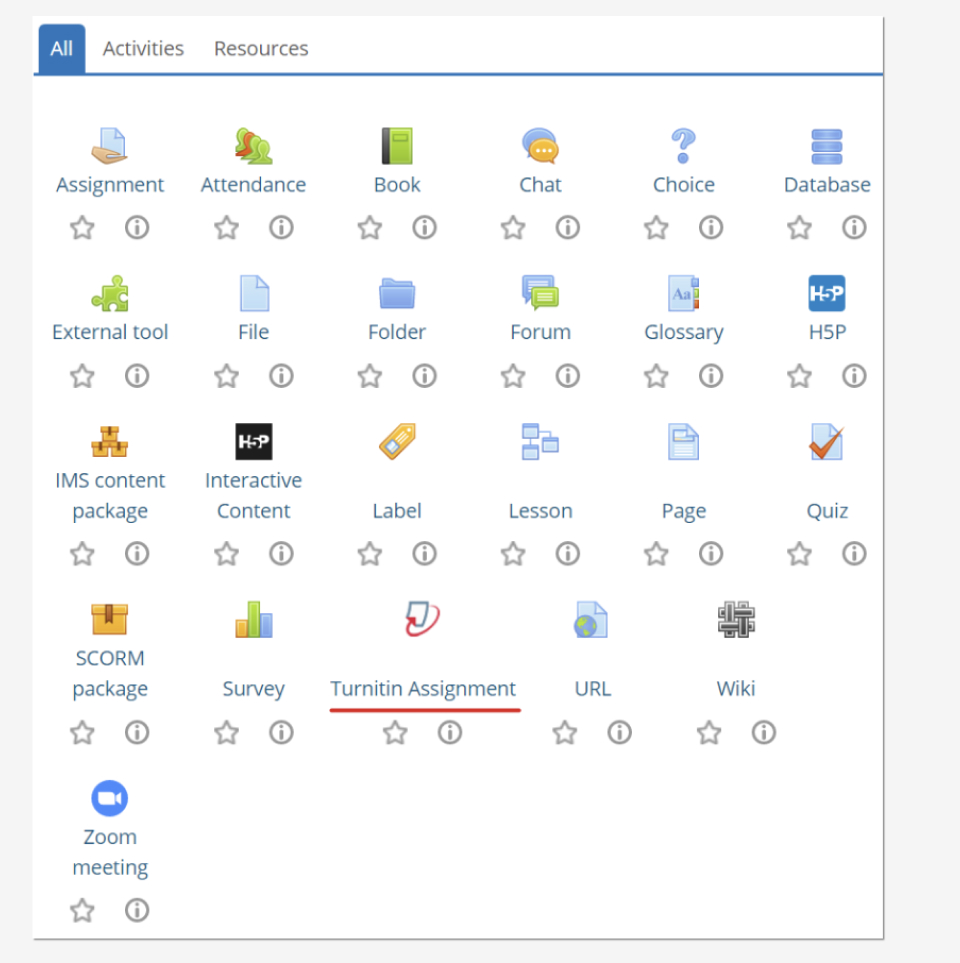Choose the Glossary icon
The width and height of the screenshot is (960, 963).
[x=684, y=294]
